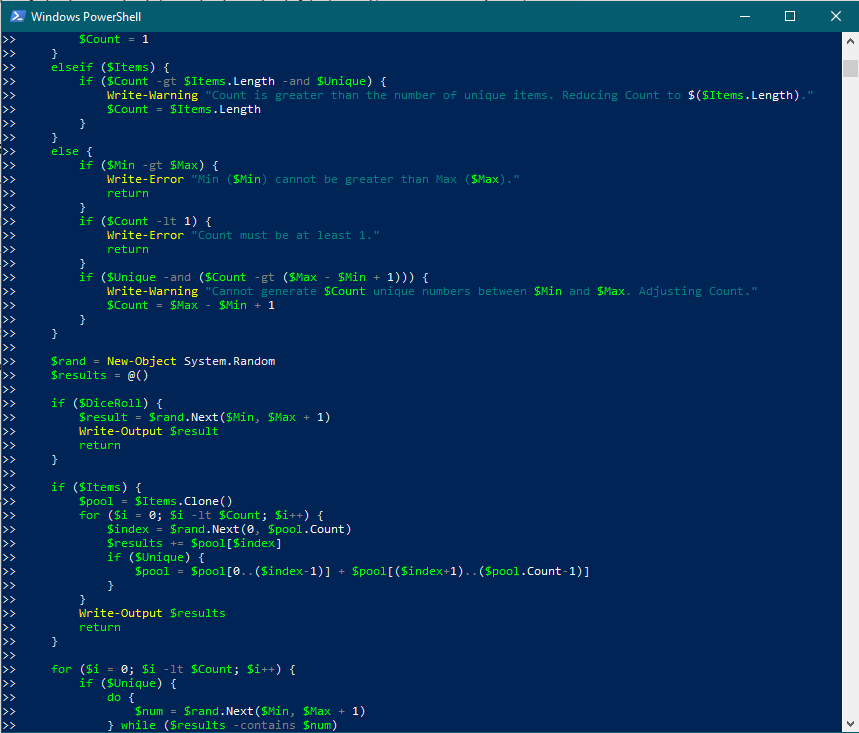Viewport: 859px width, 733px height.
Task: Minimize the PowerShell window
Action: click(744, 16)
